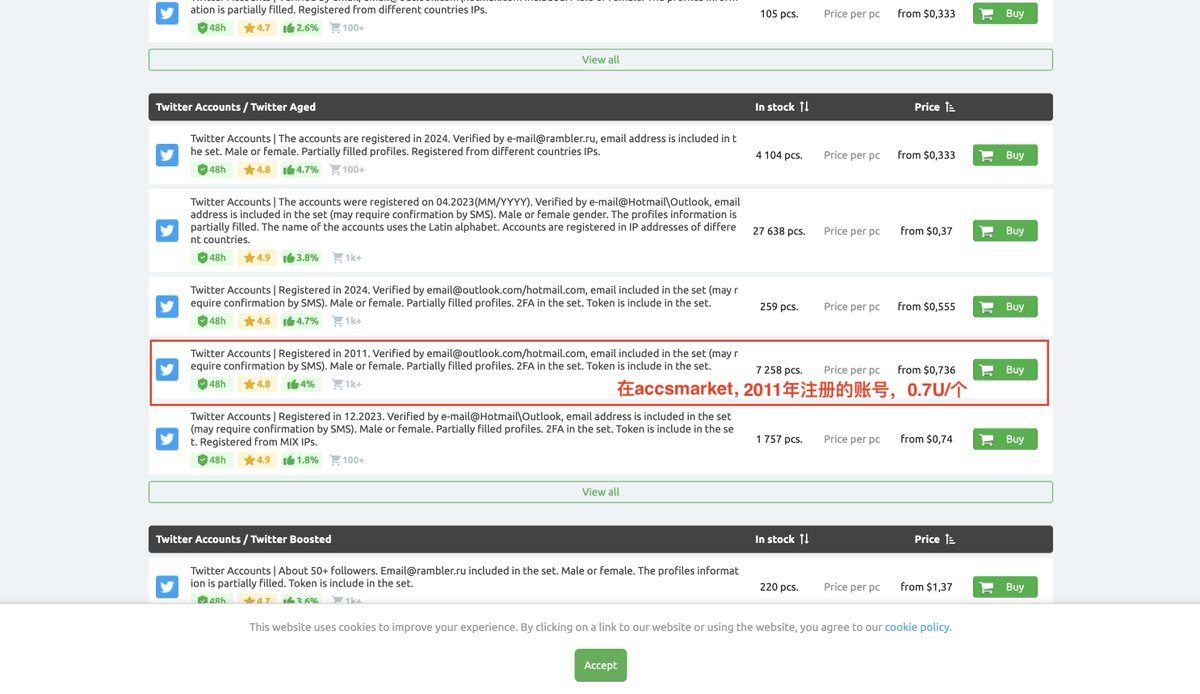Click 4.9 star rating in 27 638 pcs row
Screen dimensions: 1200x694
coord(257,258)
